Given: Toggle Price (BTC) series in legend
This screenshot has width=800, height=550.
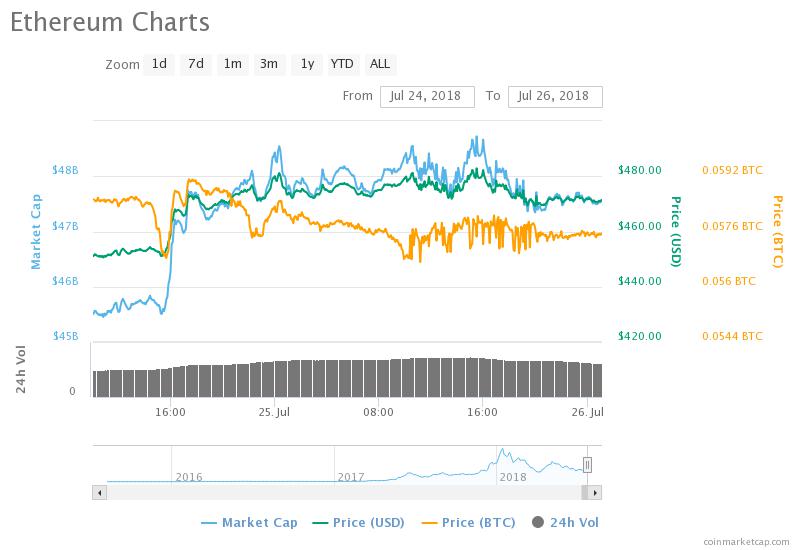Looking at the screenshot, I should (x=468, y=522).
